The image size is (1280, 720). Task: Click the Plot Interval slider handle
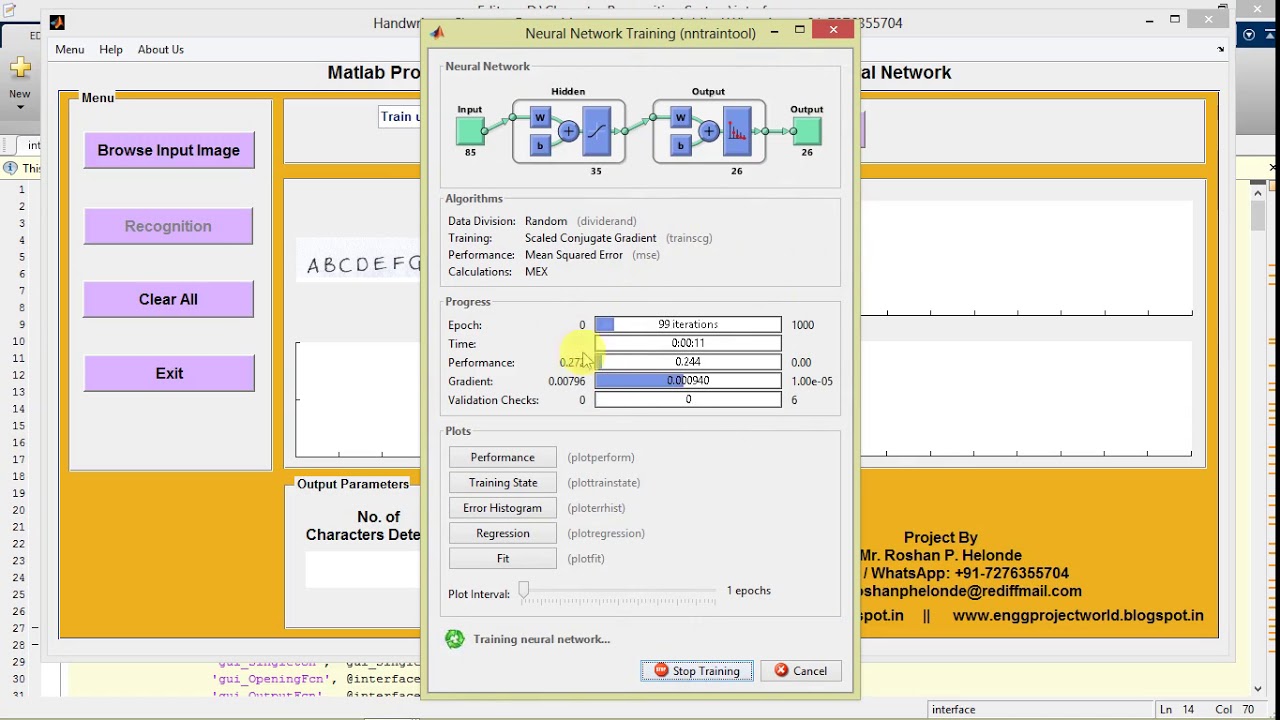[523, 591]
